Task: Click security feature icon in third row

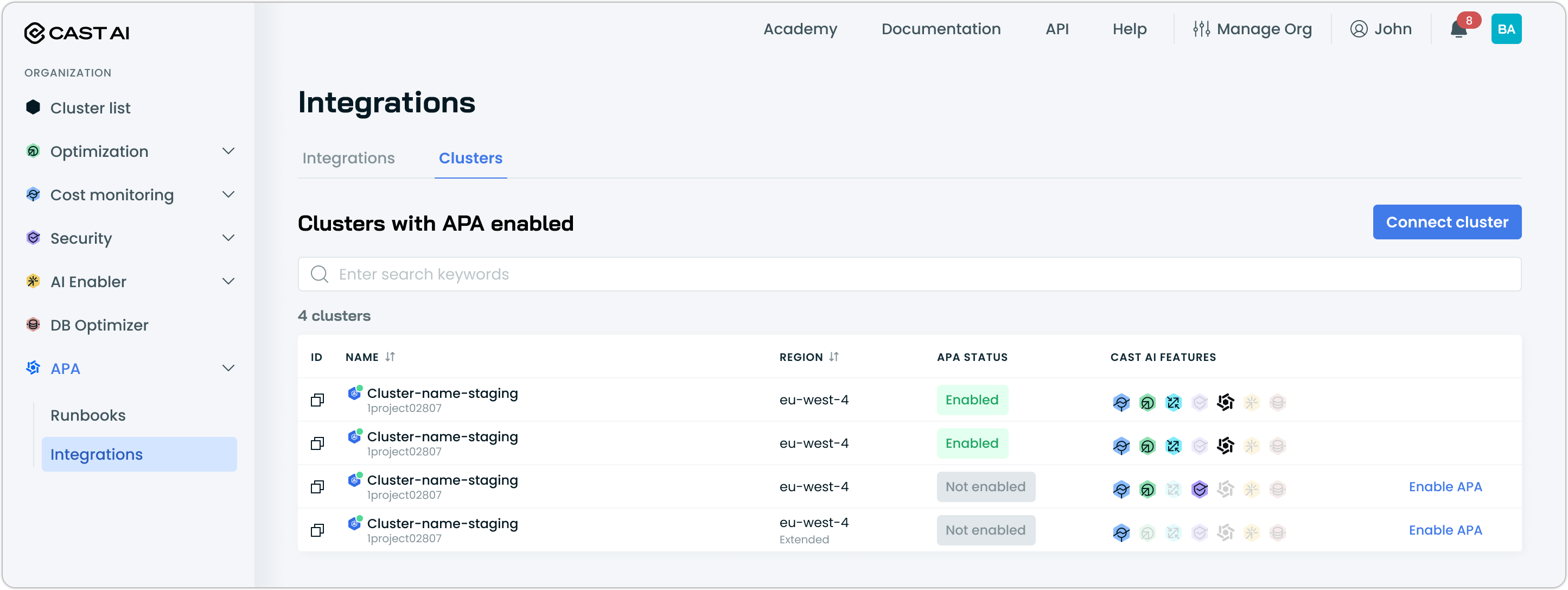Action: [1199, 489]
